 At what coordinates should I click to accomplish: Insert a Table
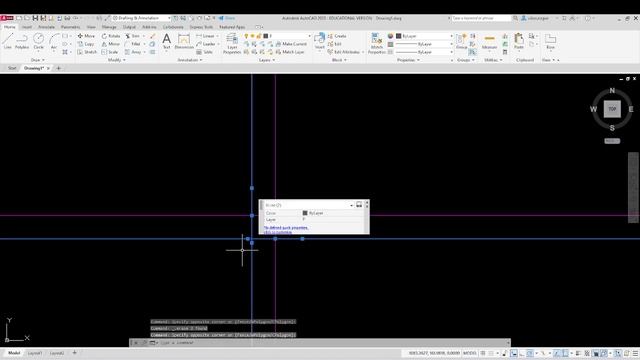point(204,52)
